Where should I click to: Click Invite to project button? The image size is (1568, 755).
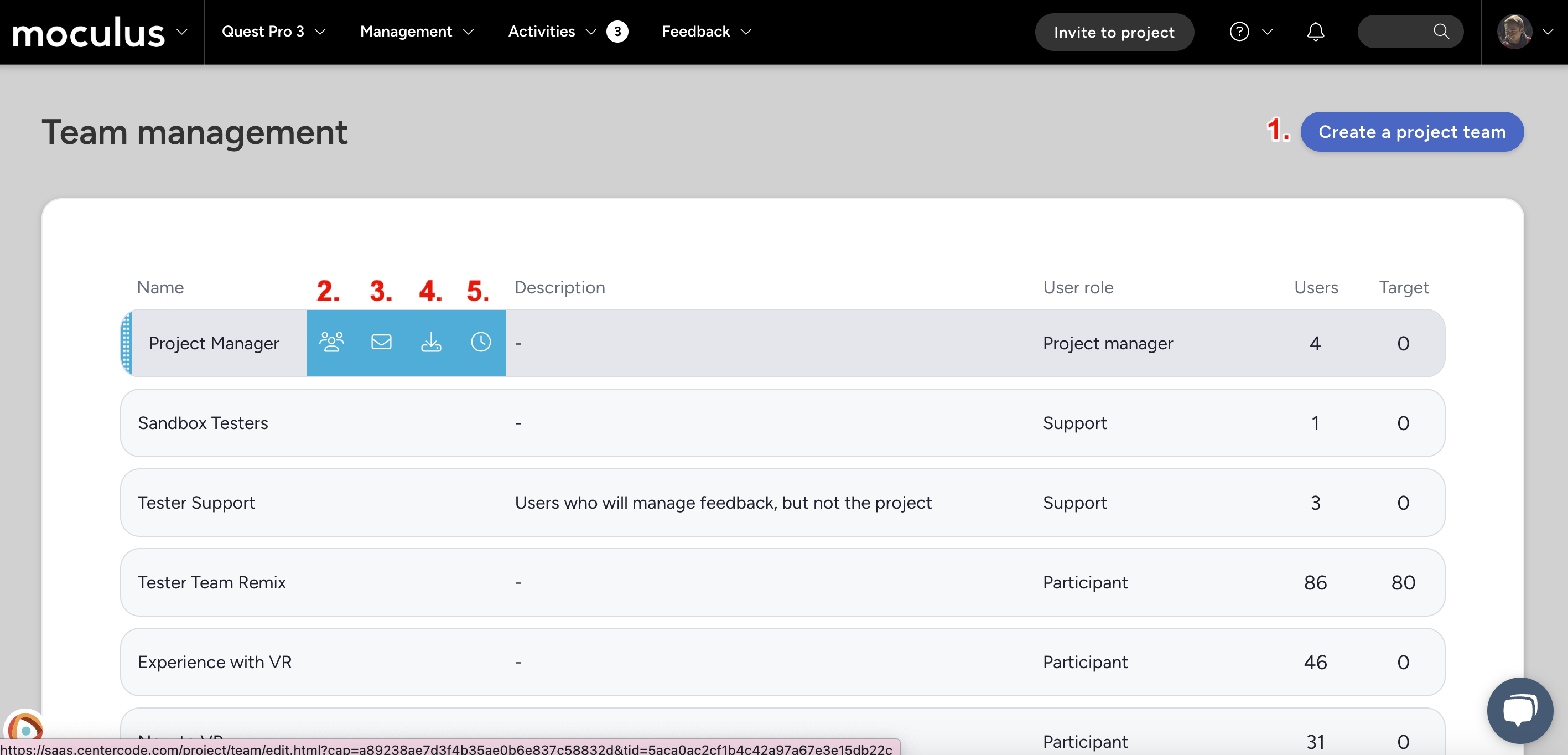coord(1114,32)
